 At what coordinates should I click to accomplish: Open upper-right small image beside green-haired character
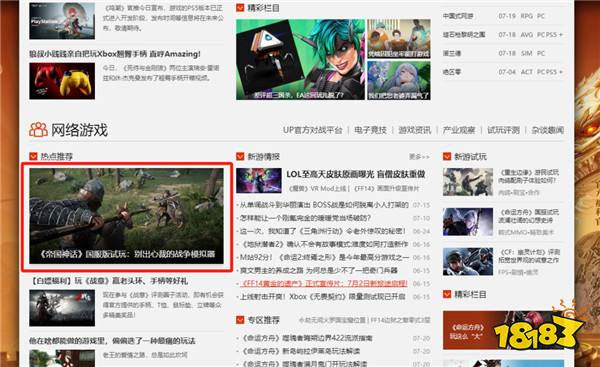pos(399,39)
